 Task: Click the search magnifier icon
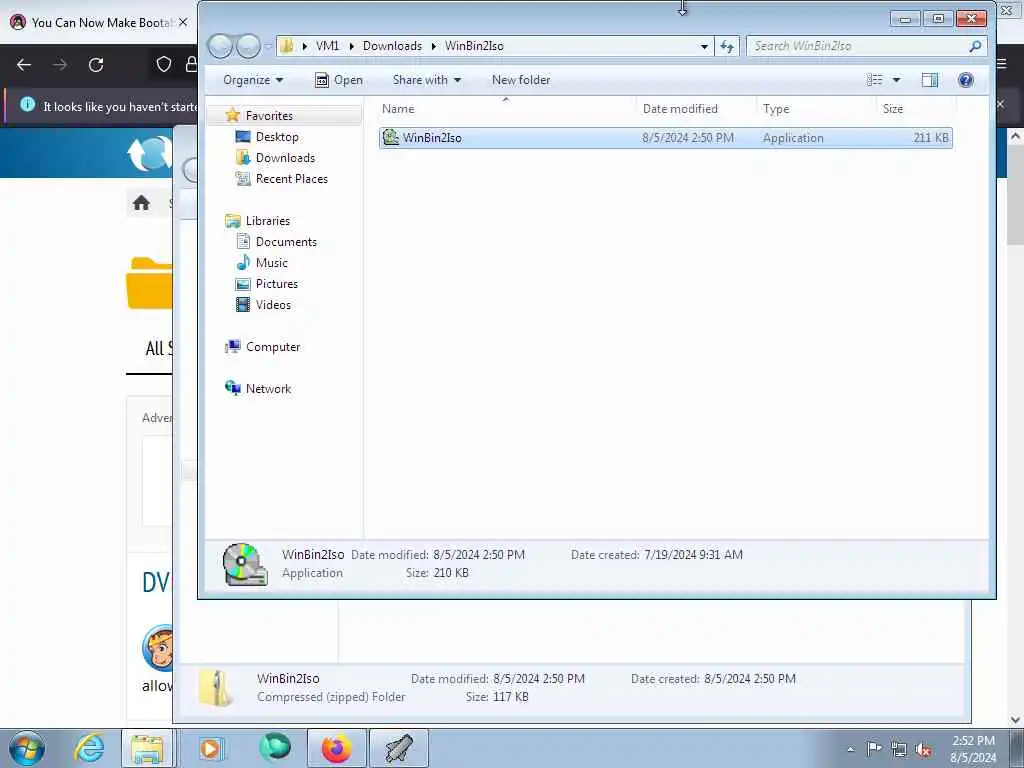pos(975,46)
